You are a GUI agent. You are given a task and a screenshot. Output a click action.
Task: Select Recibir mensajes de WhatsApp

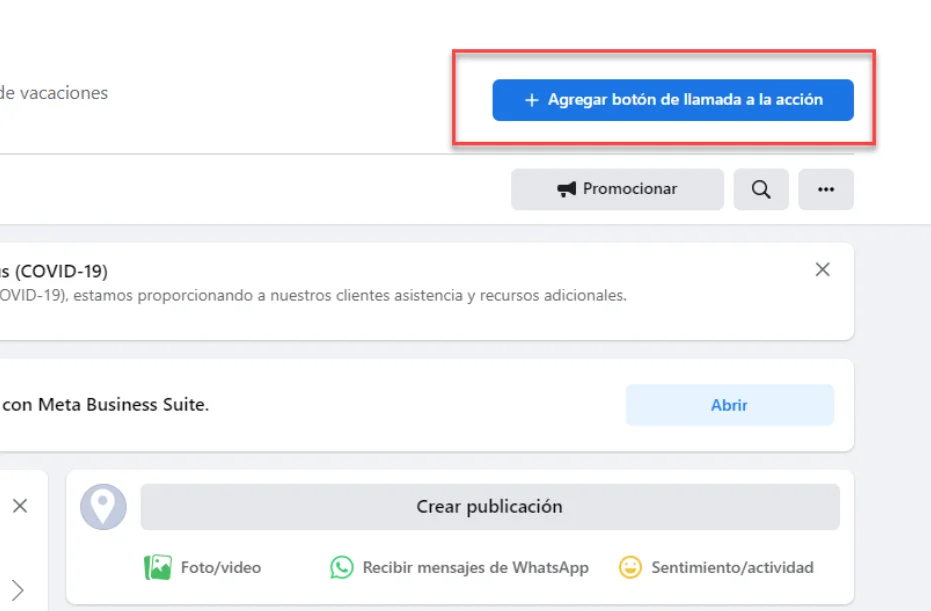460,568
